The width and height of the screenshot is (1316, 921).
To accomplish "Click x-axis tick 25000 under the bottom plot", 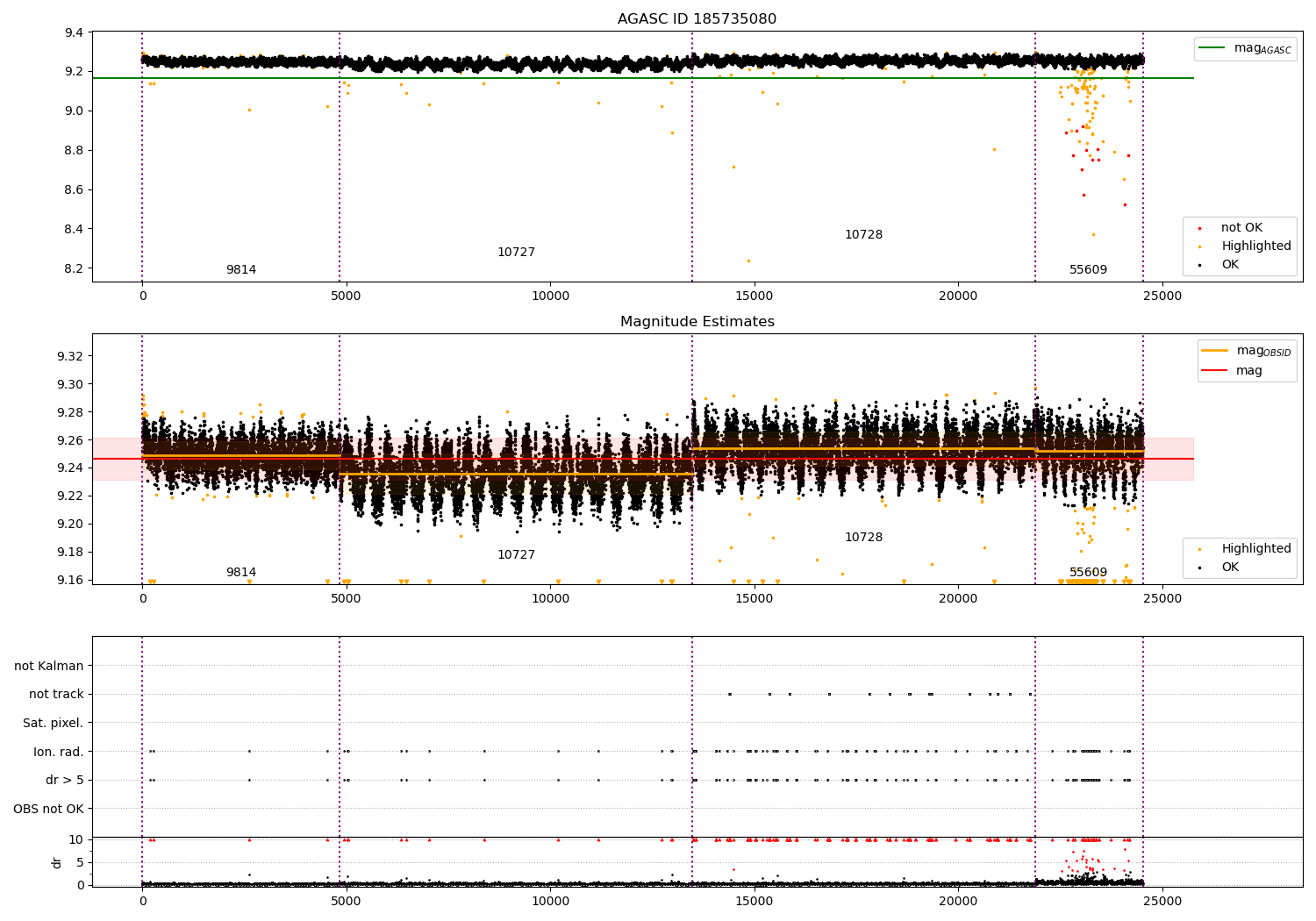I will [1162, 902].
